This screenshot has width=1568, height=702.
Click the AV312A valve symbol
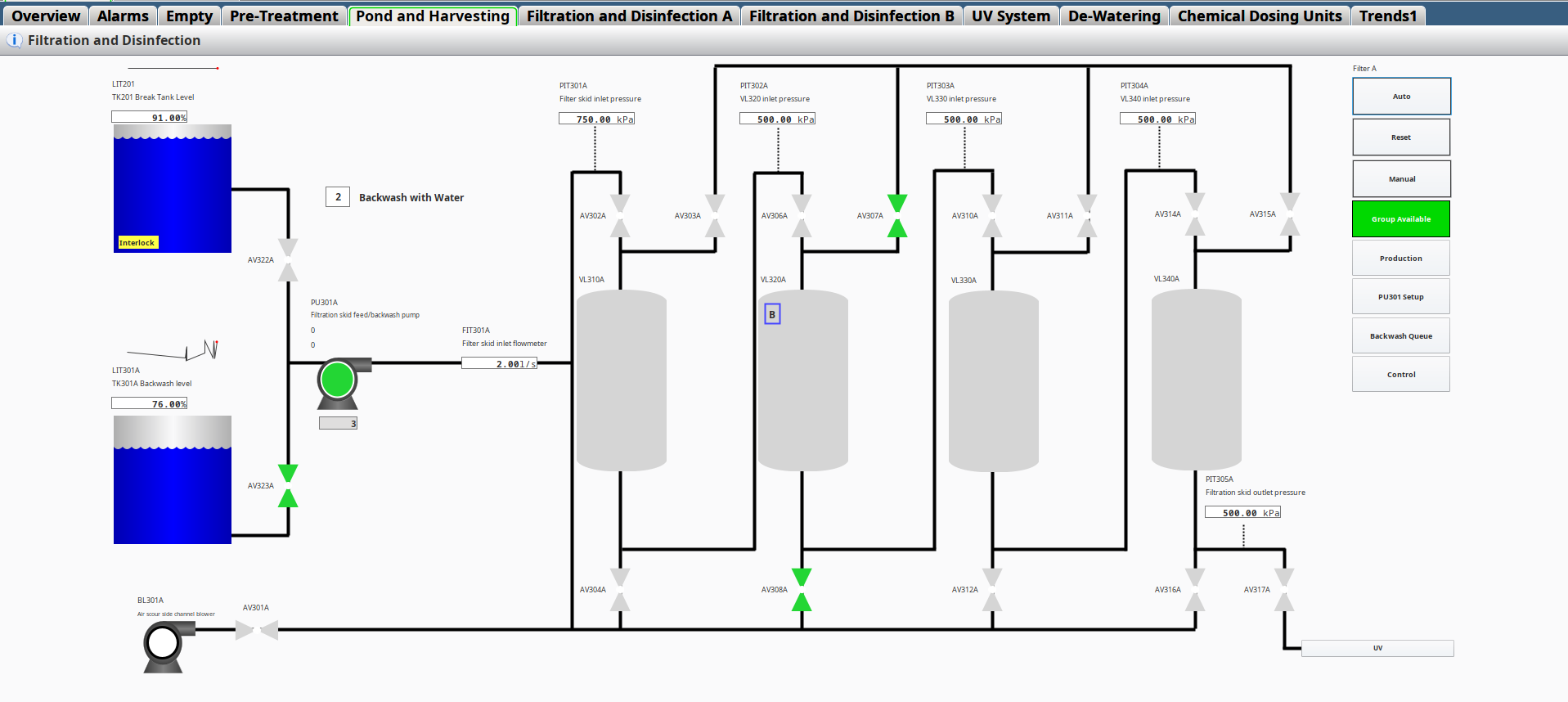coord(992,589)
